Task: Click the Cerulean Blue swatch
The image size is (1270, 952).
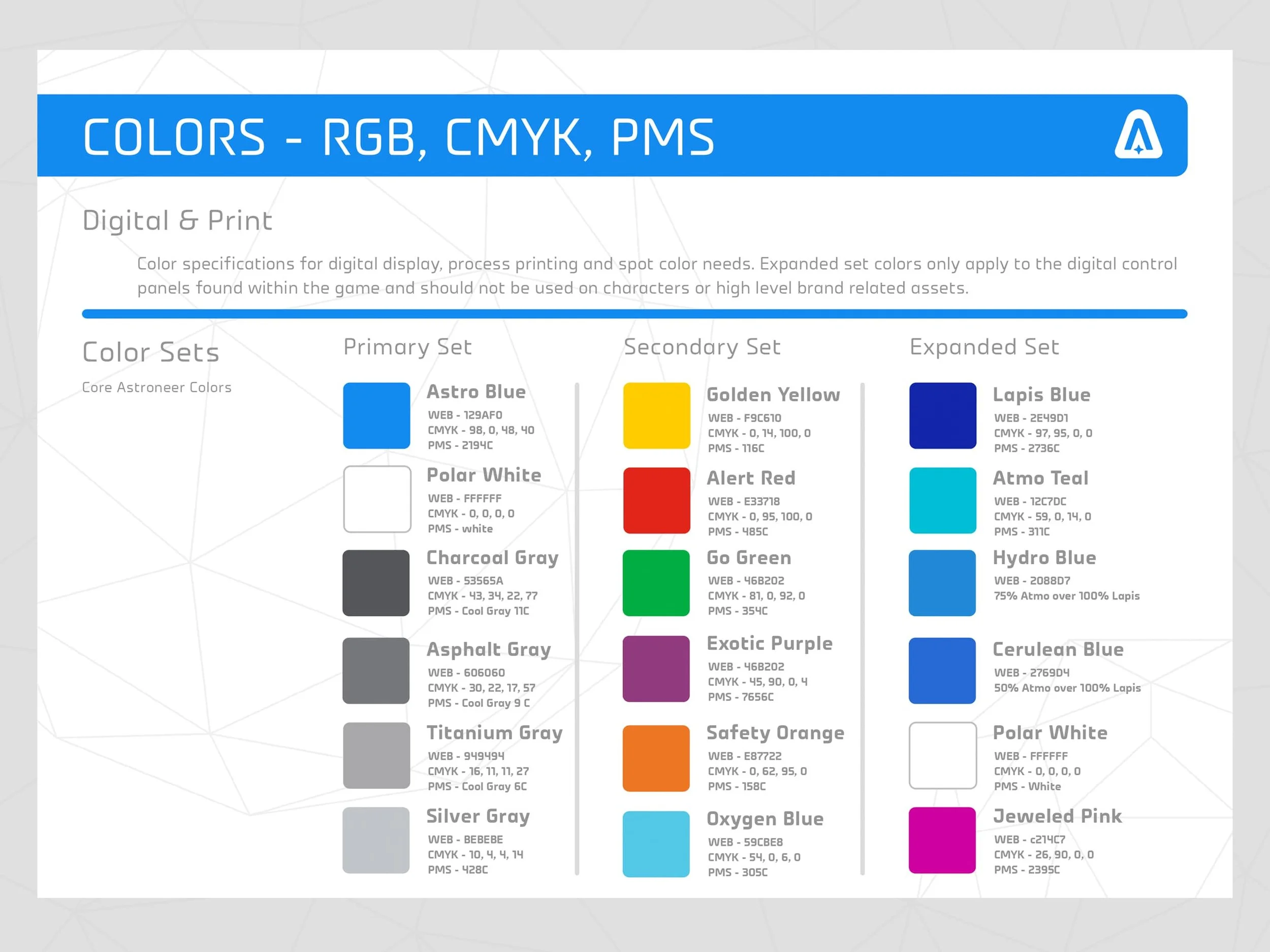Action: tap(942, 670)
